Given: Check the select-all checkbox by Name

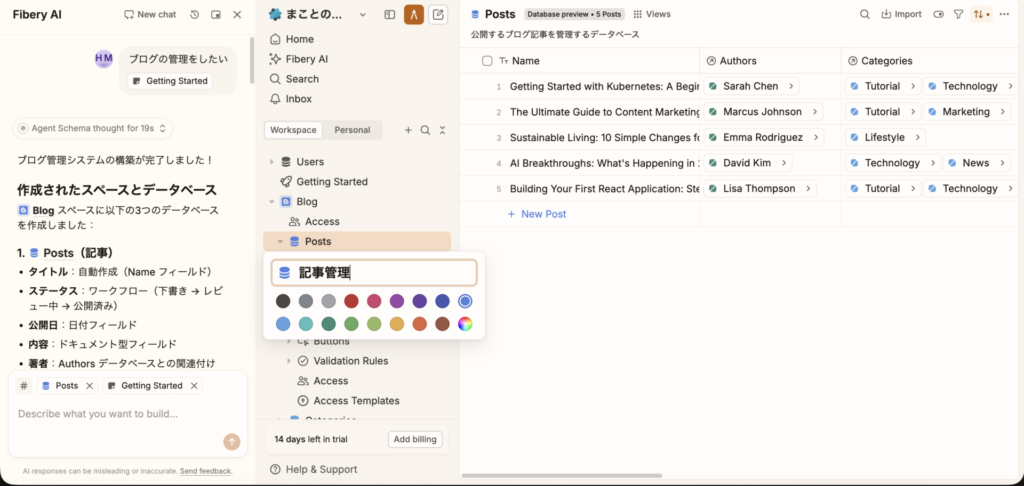Looking at the screenshot, I should tap(487, 61).
